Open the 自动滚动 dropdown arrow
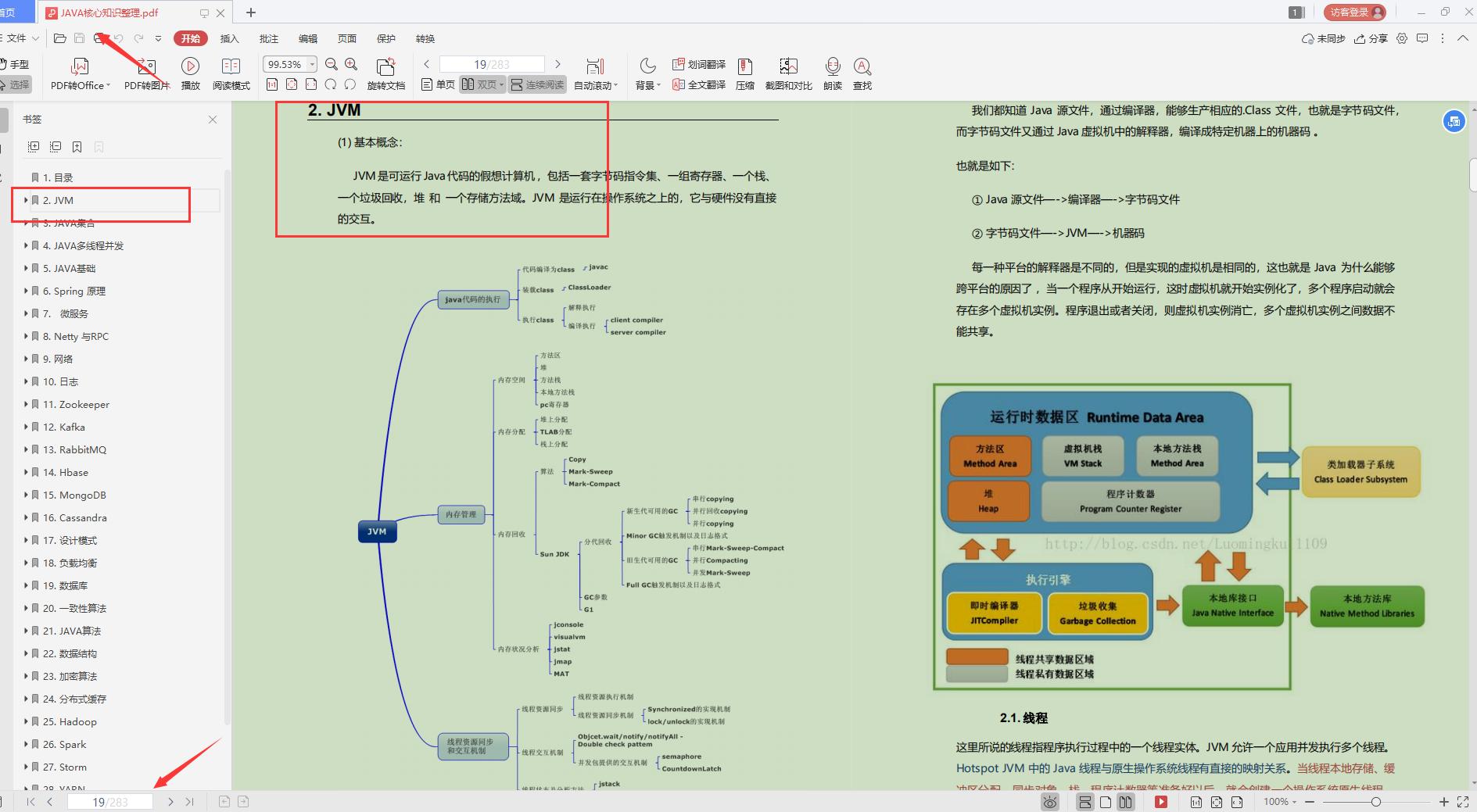 (615, 84)
